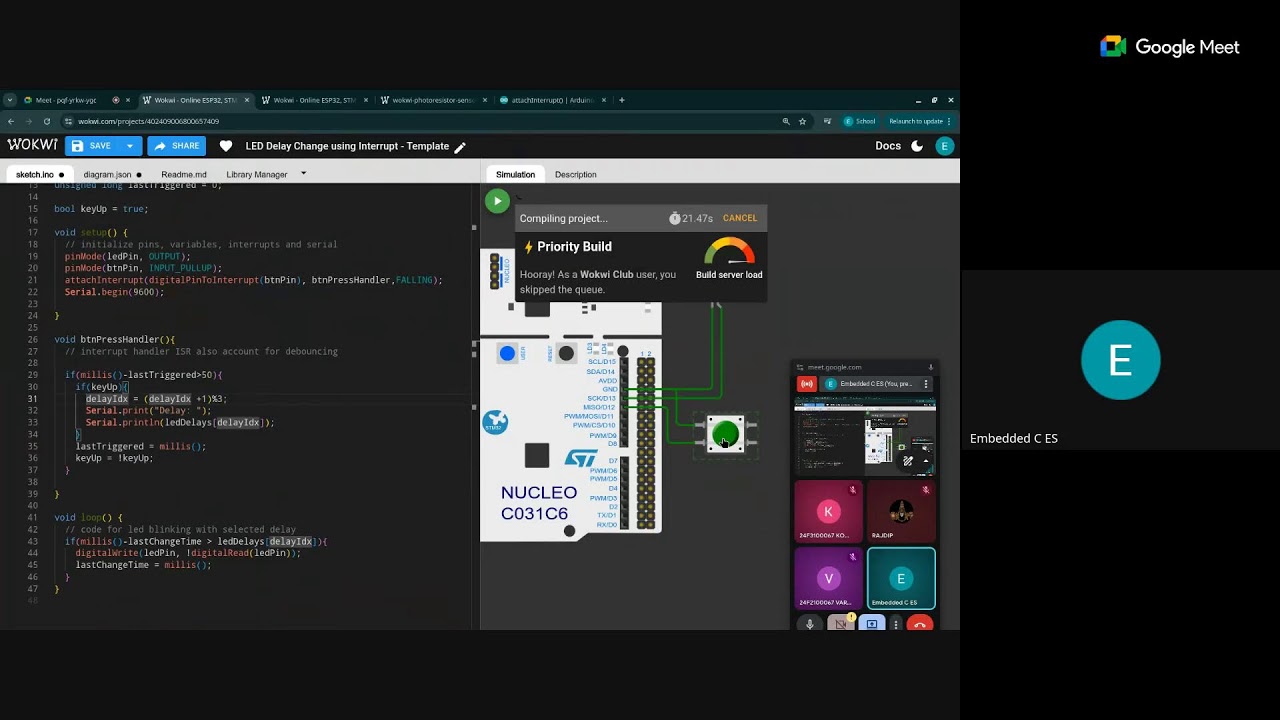Click the blue USER button on Nucleo board
The width and height of the screenshot is (1280, 720).
click(507, 353)
